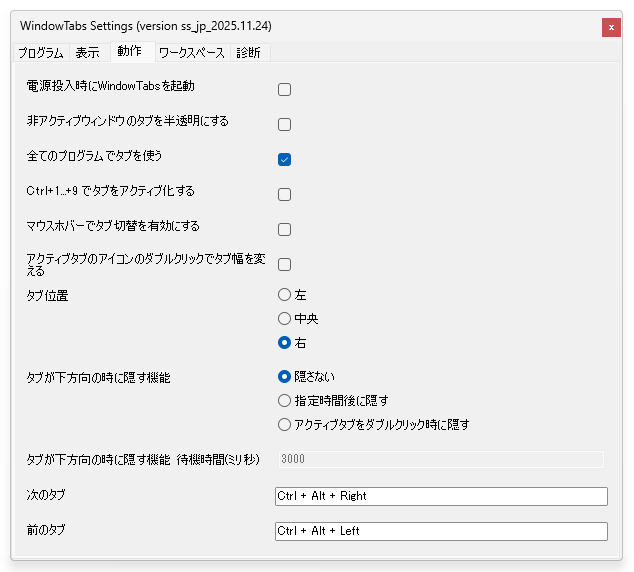Uncheck 全てのプログラムでタブを使う

click(284, 160)
